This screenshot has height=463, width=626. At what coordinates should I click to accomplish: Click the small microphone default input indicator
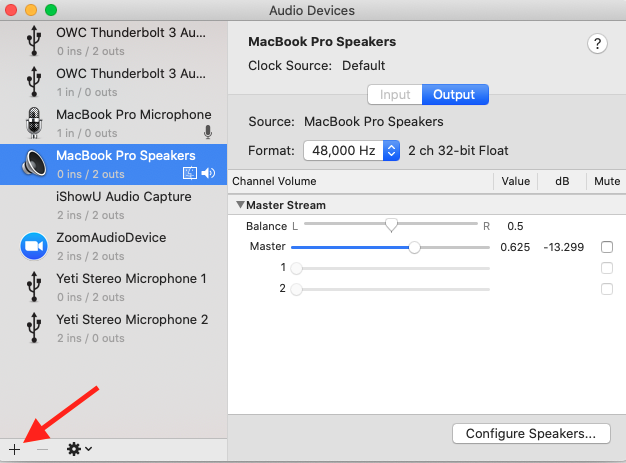coord(208,132)
